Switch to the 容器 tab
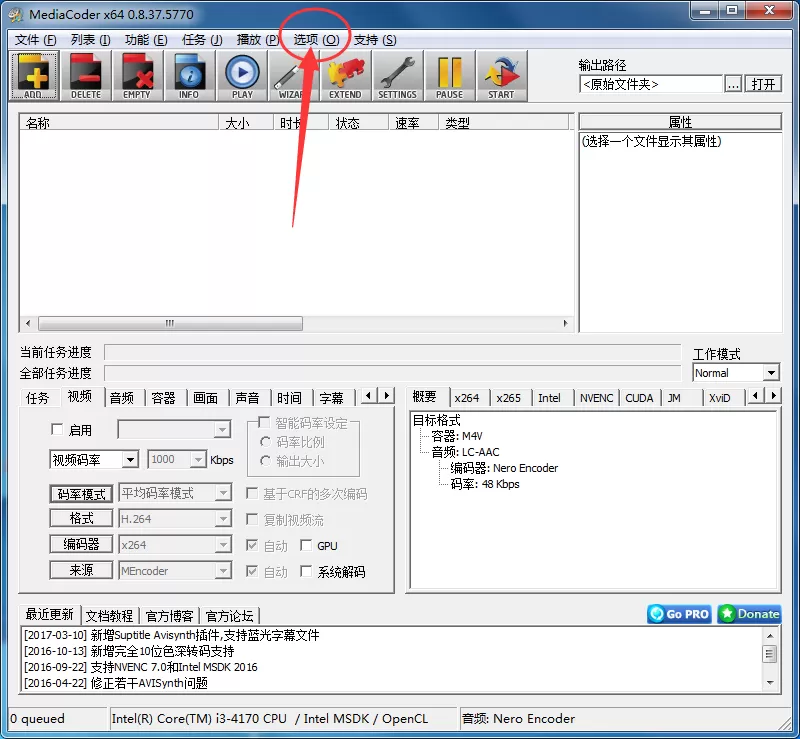Image resolution: width=800 pixels, height=739 pixels. click(x=163, y=398)
